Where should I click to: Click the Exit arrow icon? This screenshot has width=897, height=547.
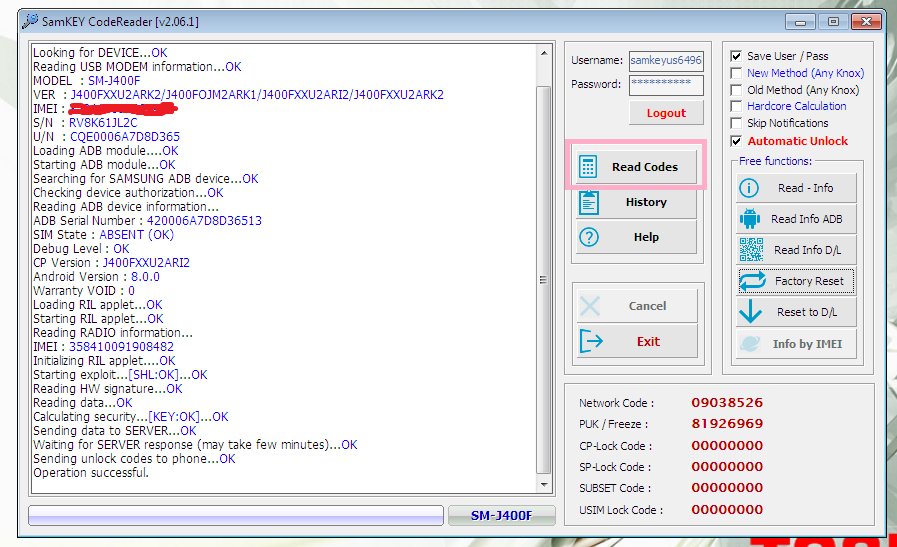pyautogui.click(x=591, y=341)
